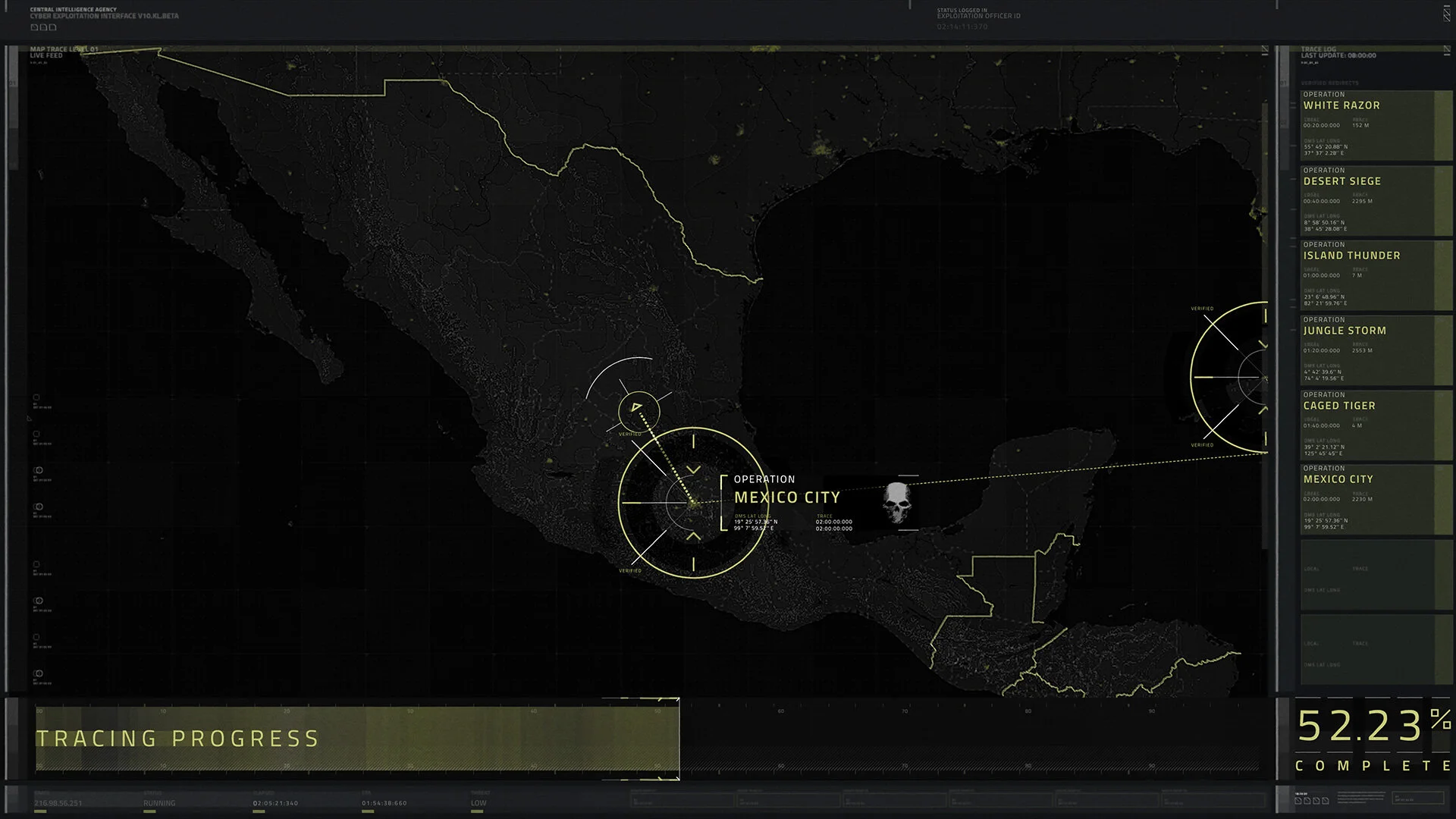Toggle the topmost circle marker on map's left edge
The image size is (1456, 819).
(36, 397)
